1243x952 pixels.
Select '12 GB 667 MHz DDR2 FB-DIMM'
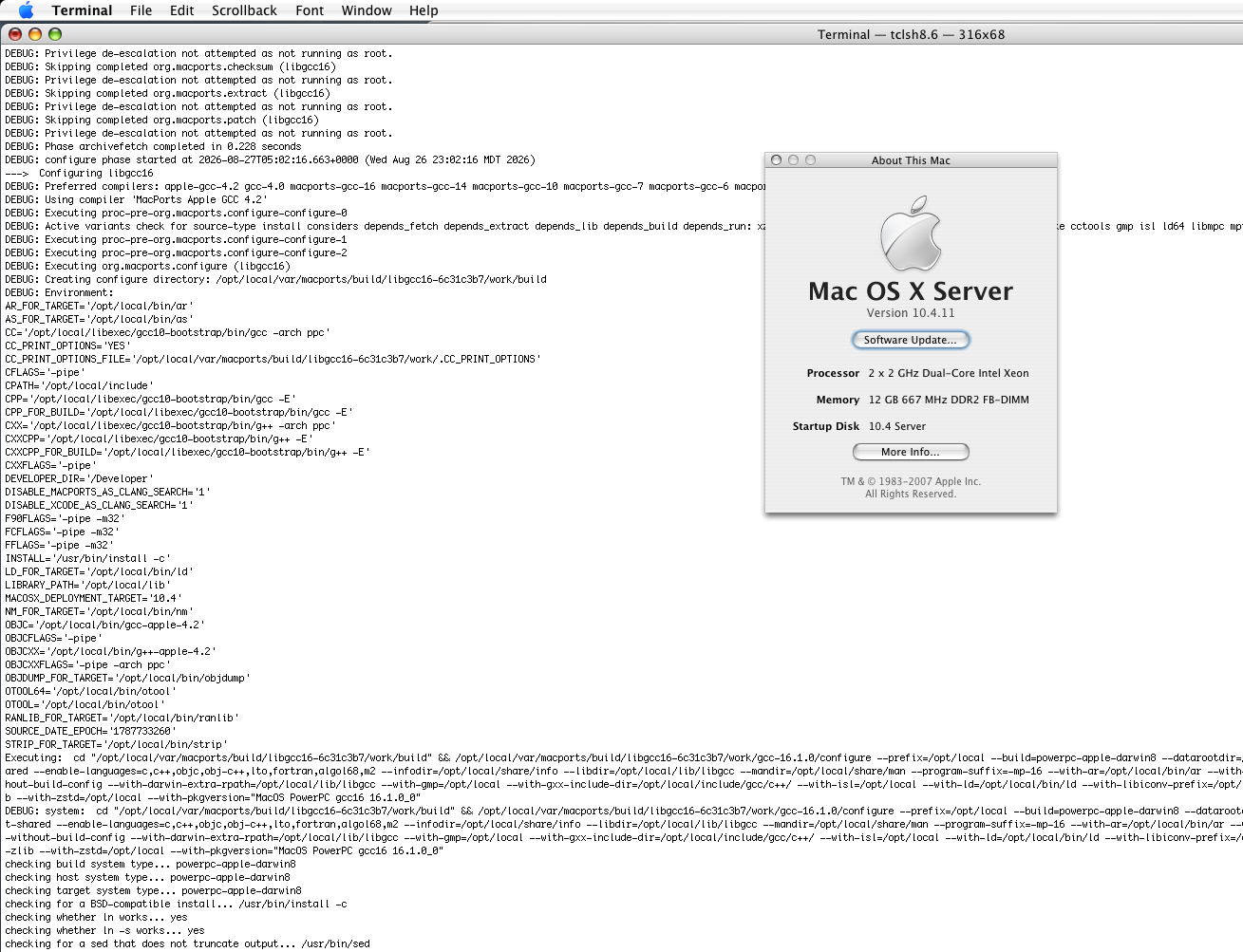949,400
